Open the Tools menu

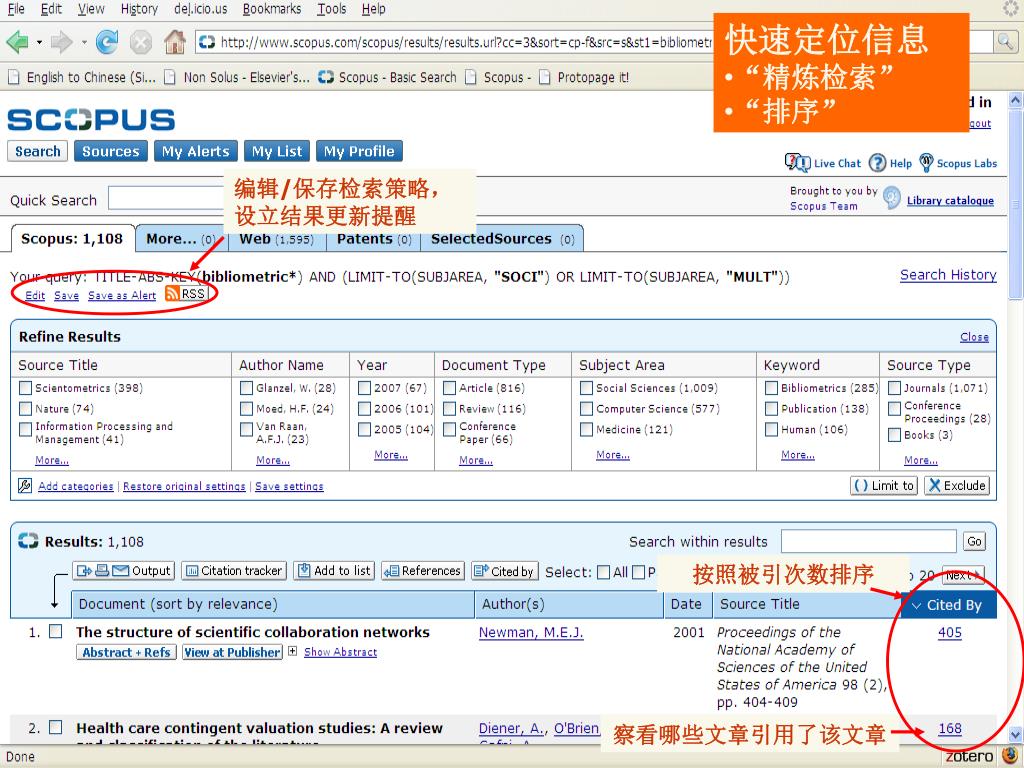coord(332,9)
